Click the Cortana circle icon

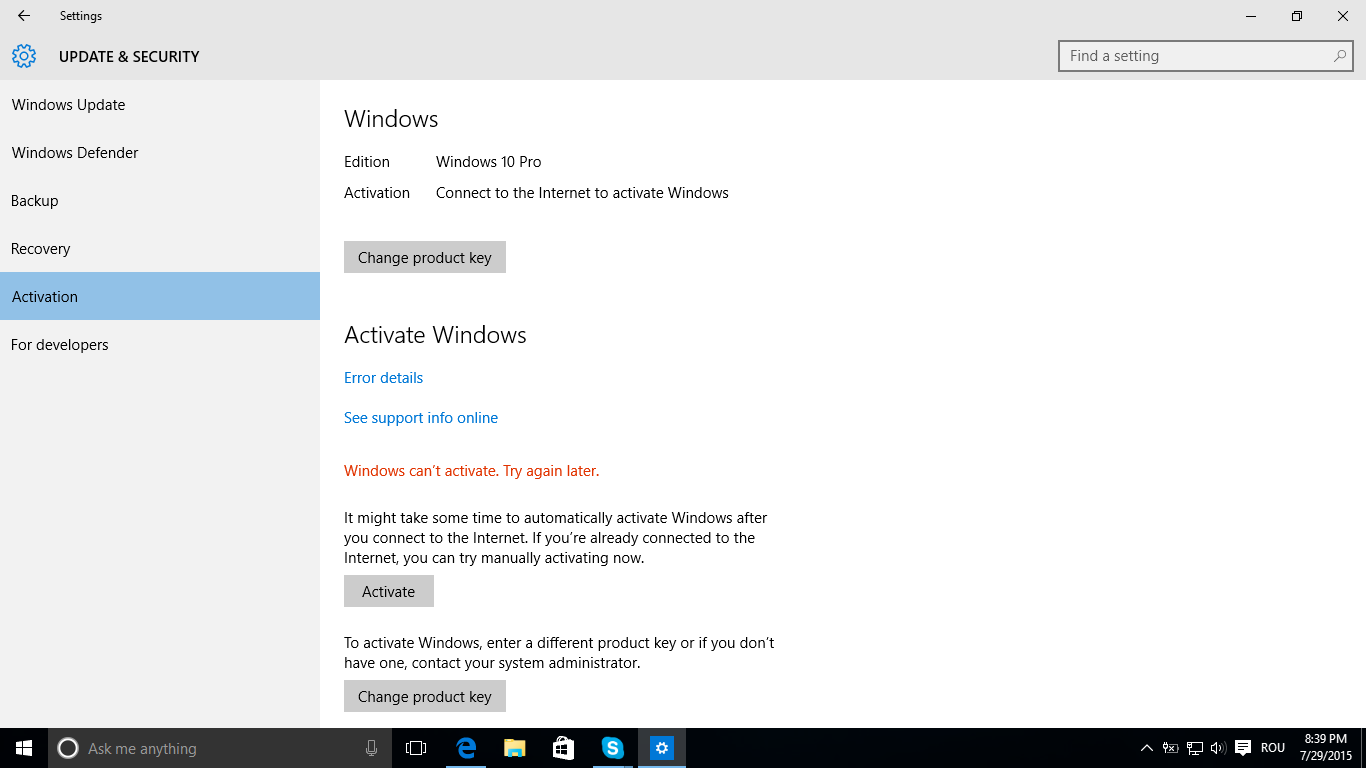coord(68,748)
